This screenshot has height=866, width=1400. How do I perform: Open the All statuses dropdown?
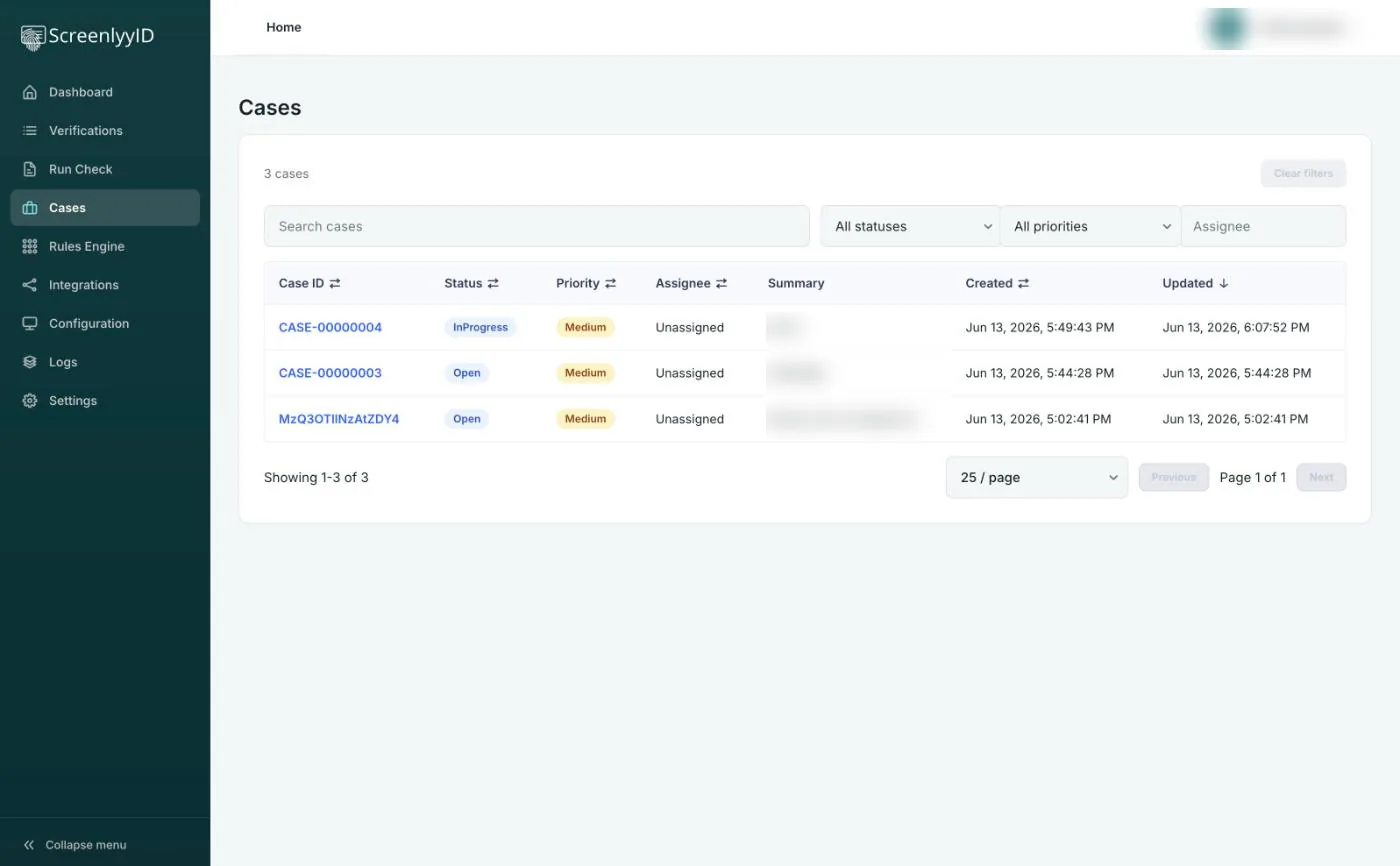[x=910, y=226]
